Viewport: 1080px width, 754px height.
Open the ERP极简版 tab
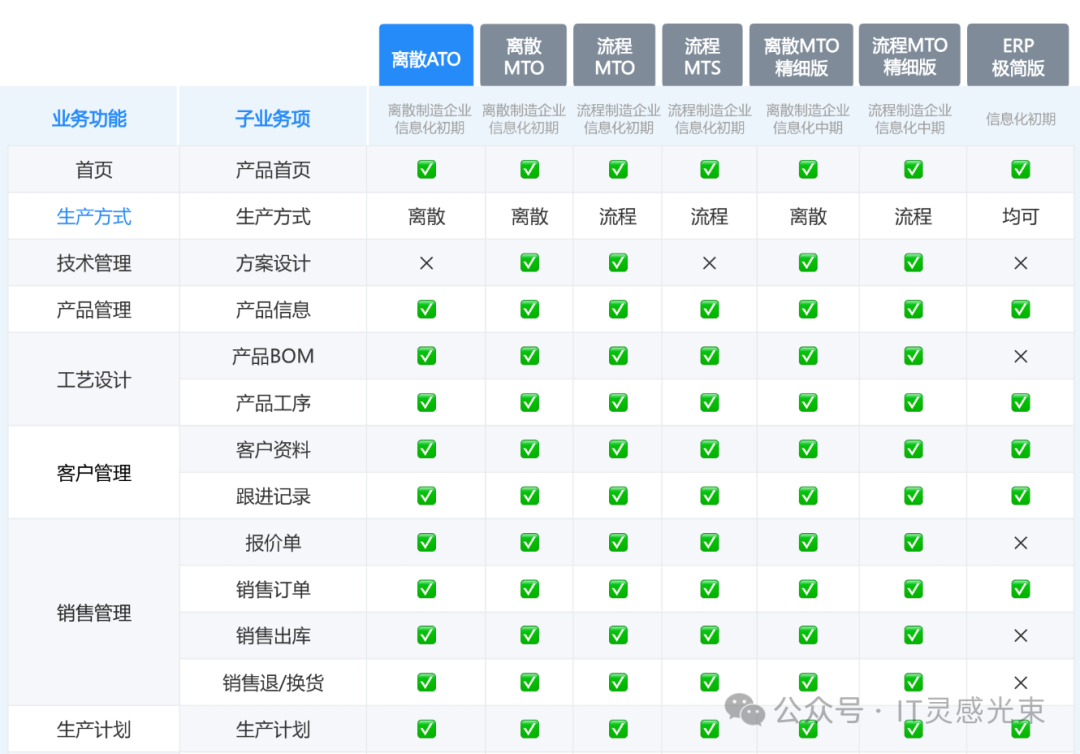pyautogui.click(x=1018, y=56)
